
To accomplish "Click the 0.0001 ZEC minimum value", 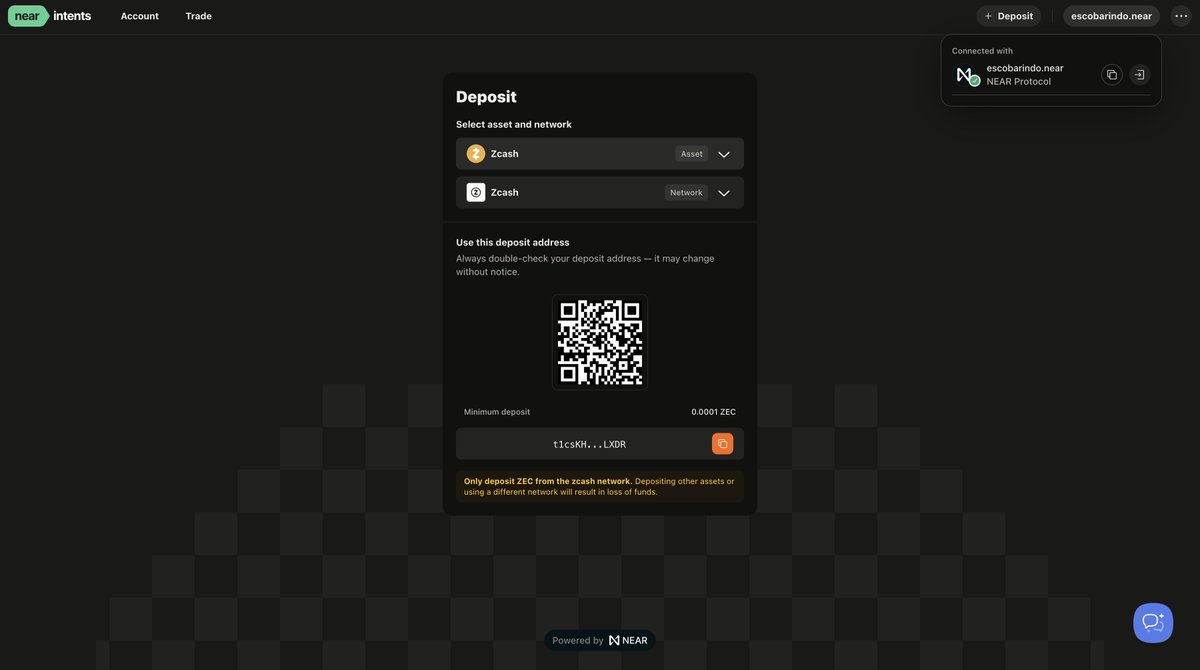I will (714, 412).
